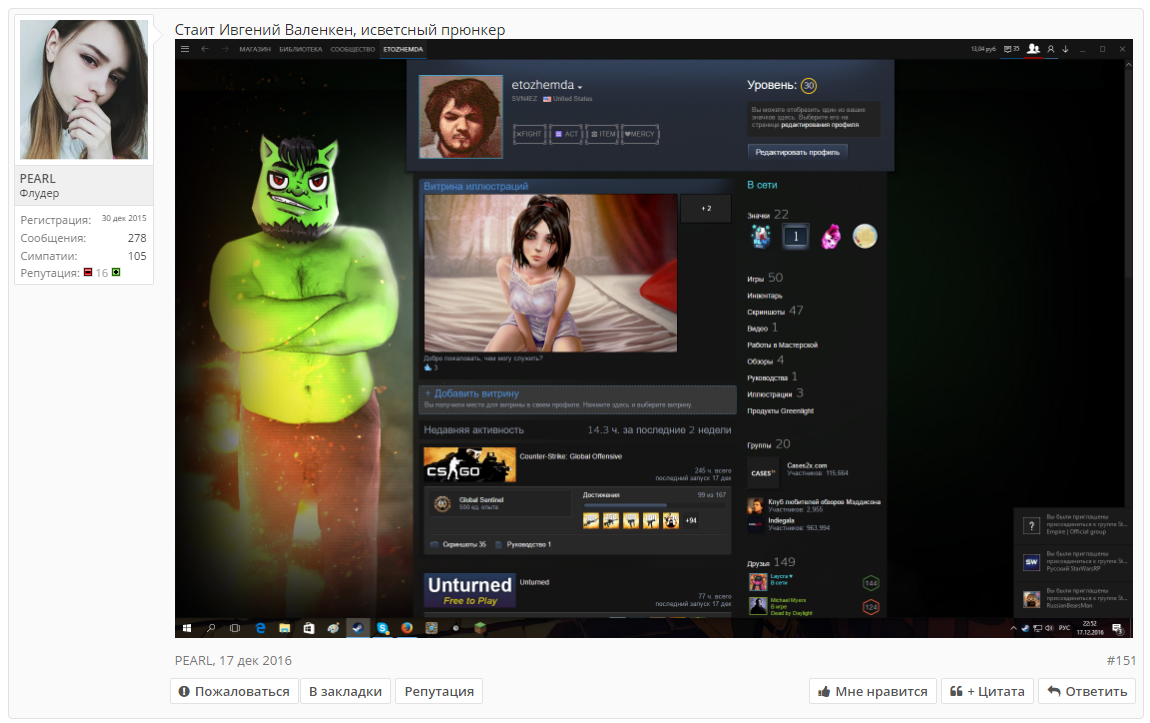This screenshot has height=723, width=1150.
Task: Click the Добавить витрину showcase slot
Action: [577, 399]
